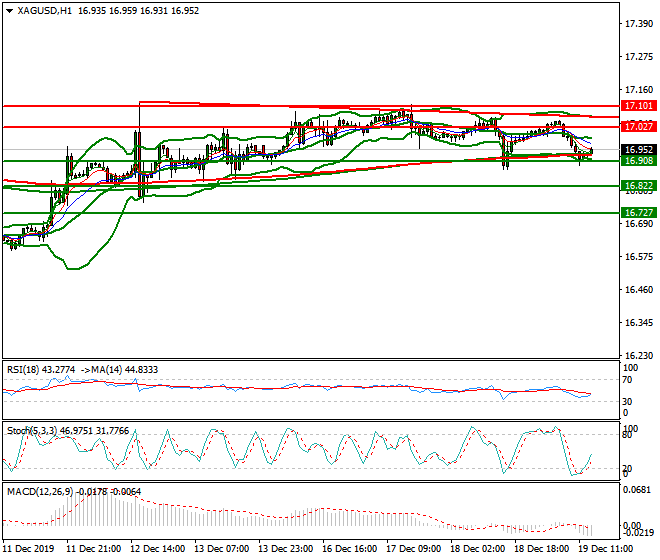Click the black 16.952 current price label

coord(639,150)
